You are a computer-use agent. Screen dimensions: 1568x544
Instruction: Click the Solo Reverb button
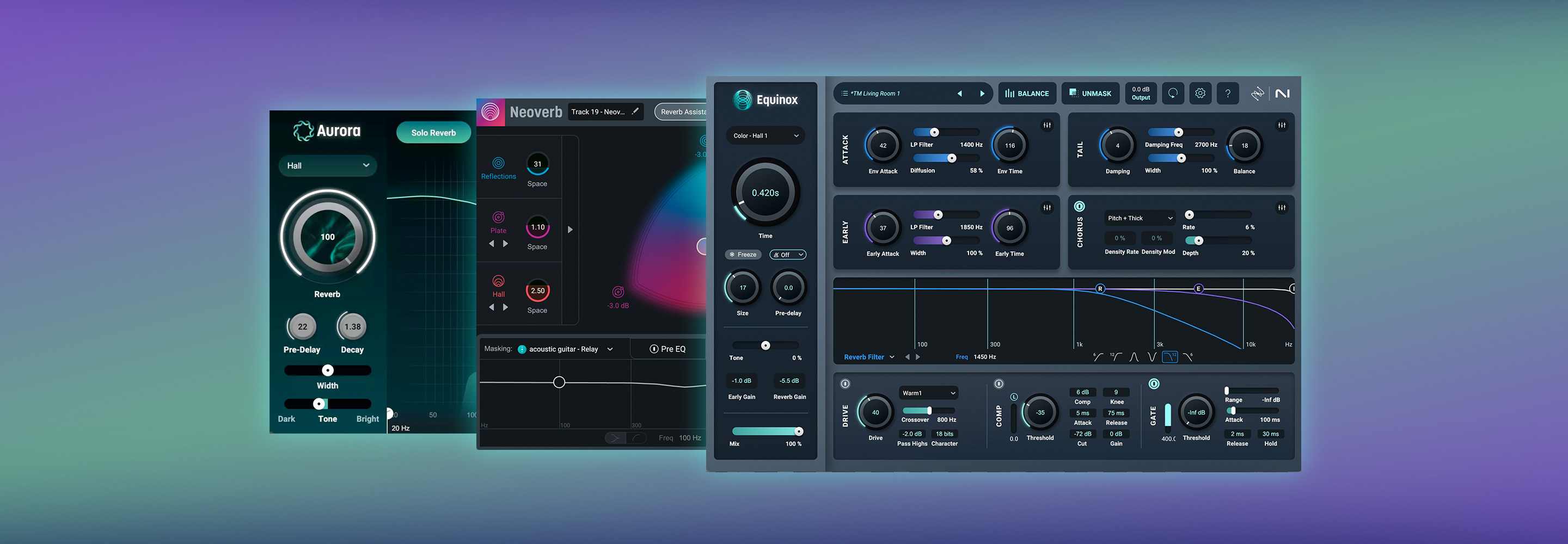(433, 133)
